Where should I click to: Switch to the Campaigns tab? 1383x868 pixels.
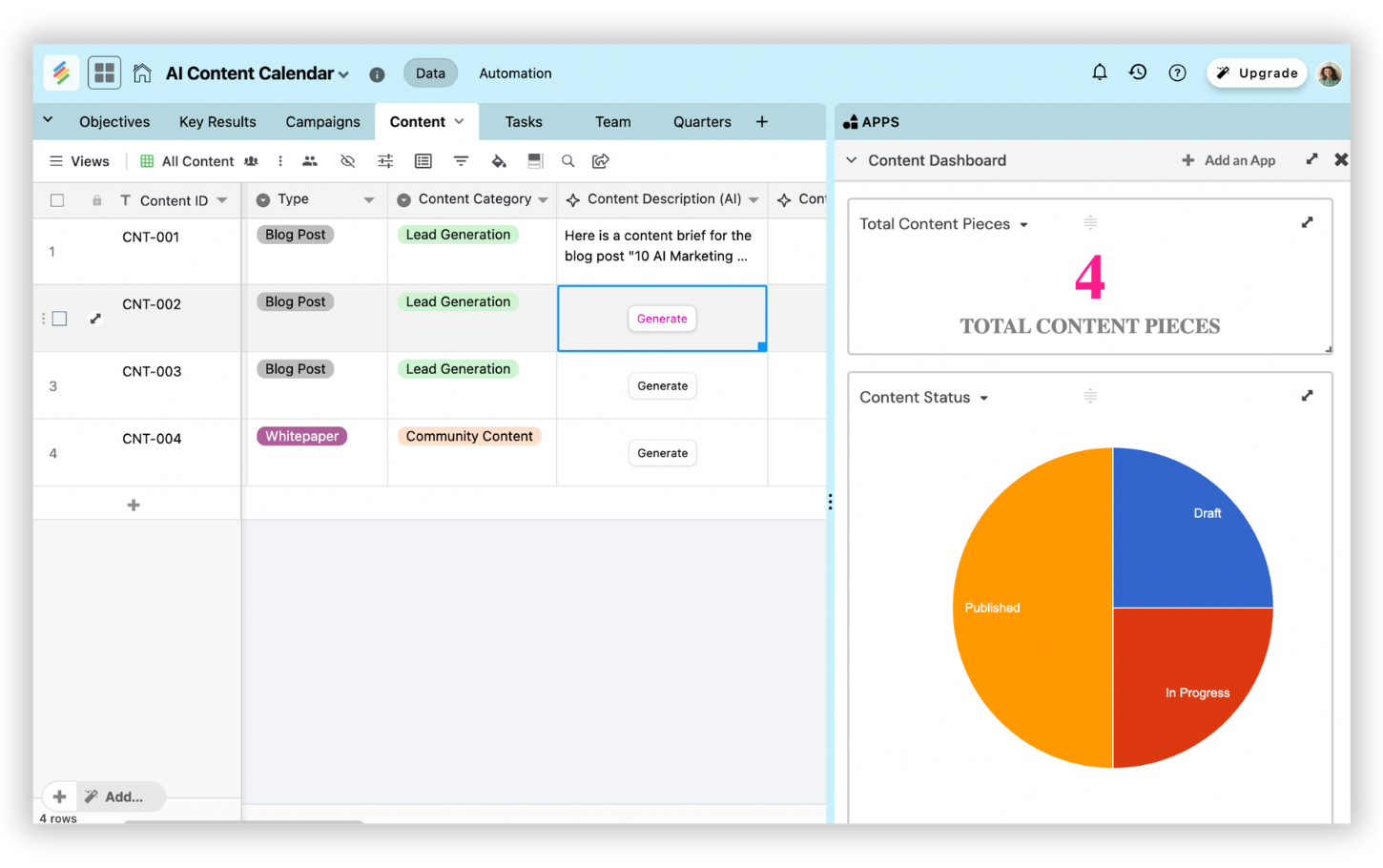pyautogui.click(x=322, y=122)
